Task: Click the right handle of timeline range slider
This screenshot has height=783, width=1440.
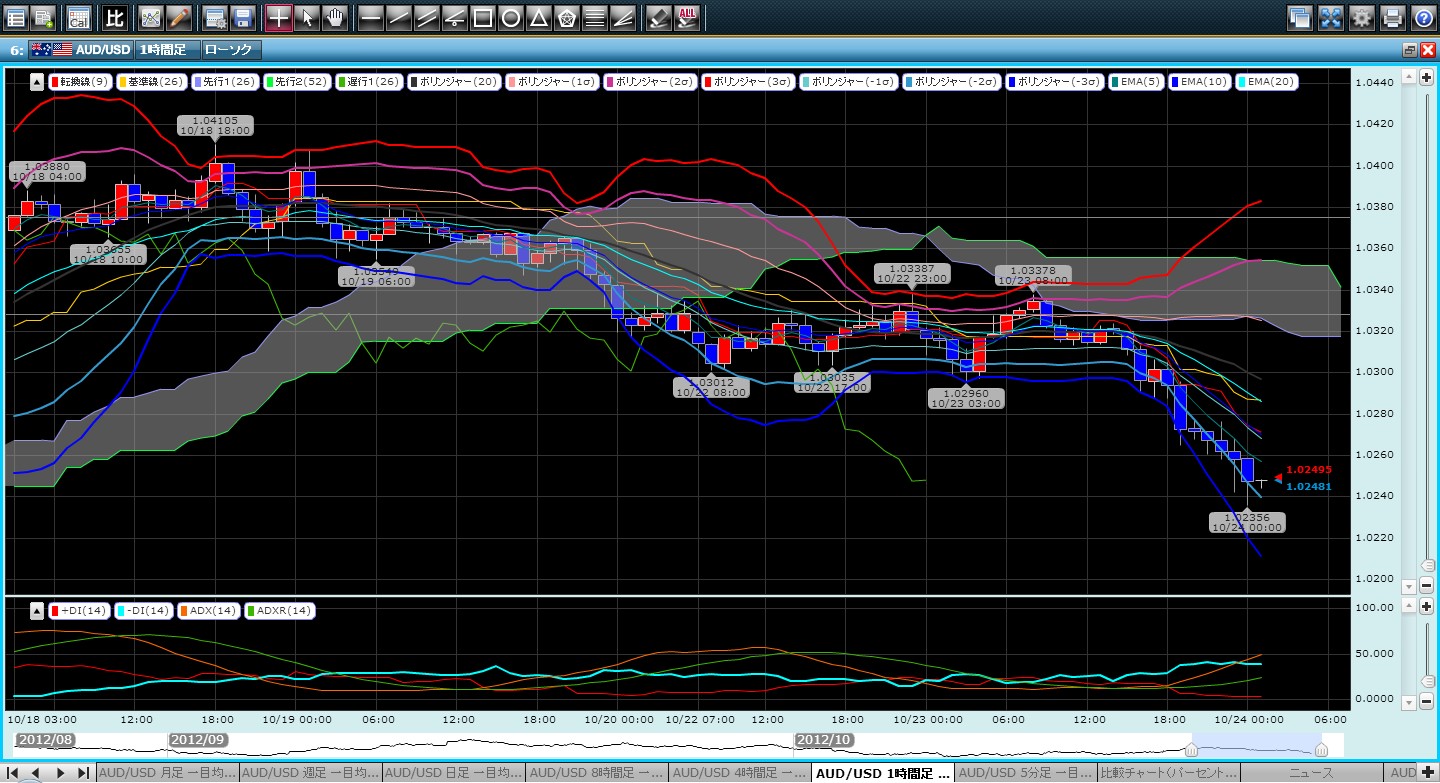Action: (1321, 749)
